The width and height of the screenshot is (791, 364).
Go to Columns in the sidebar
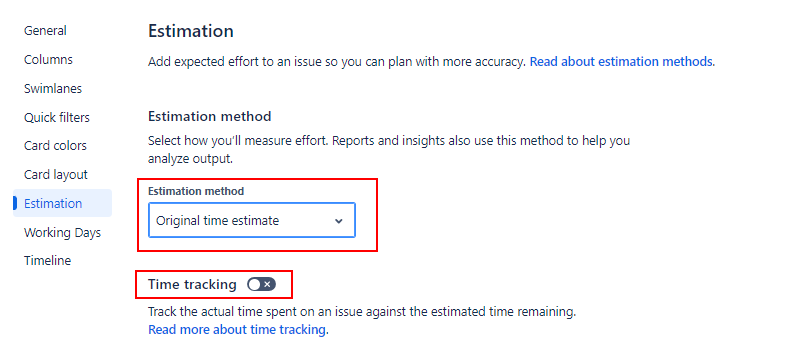point(48,59)
